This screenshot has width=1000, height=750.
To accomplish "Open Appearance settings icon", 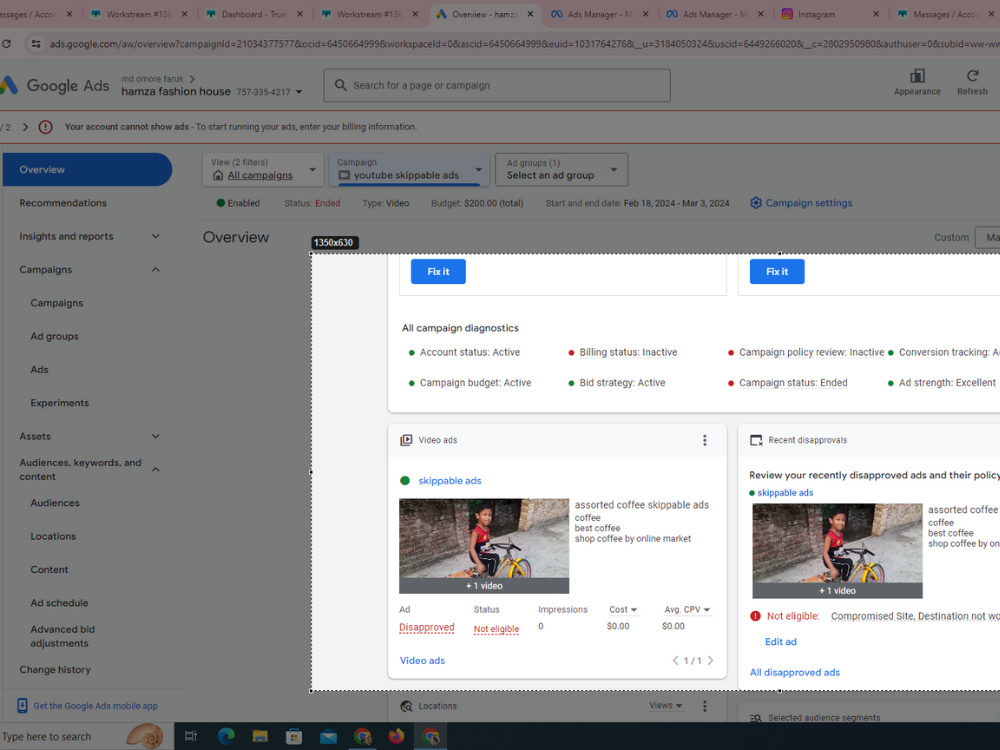I will pos(917,77).
